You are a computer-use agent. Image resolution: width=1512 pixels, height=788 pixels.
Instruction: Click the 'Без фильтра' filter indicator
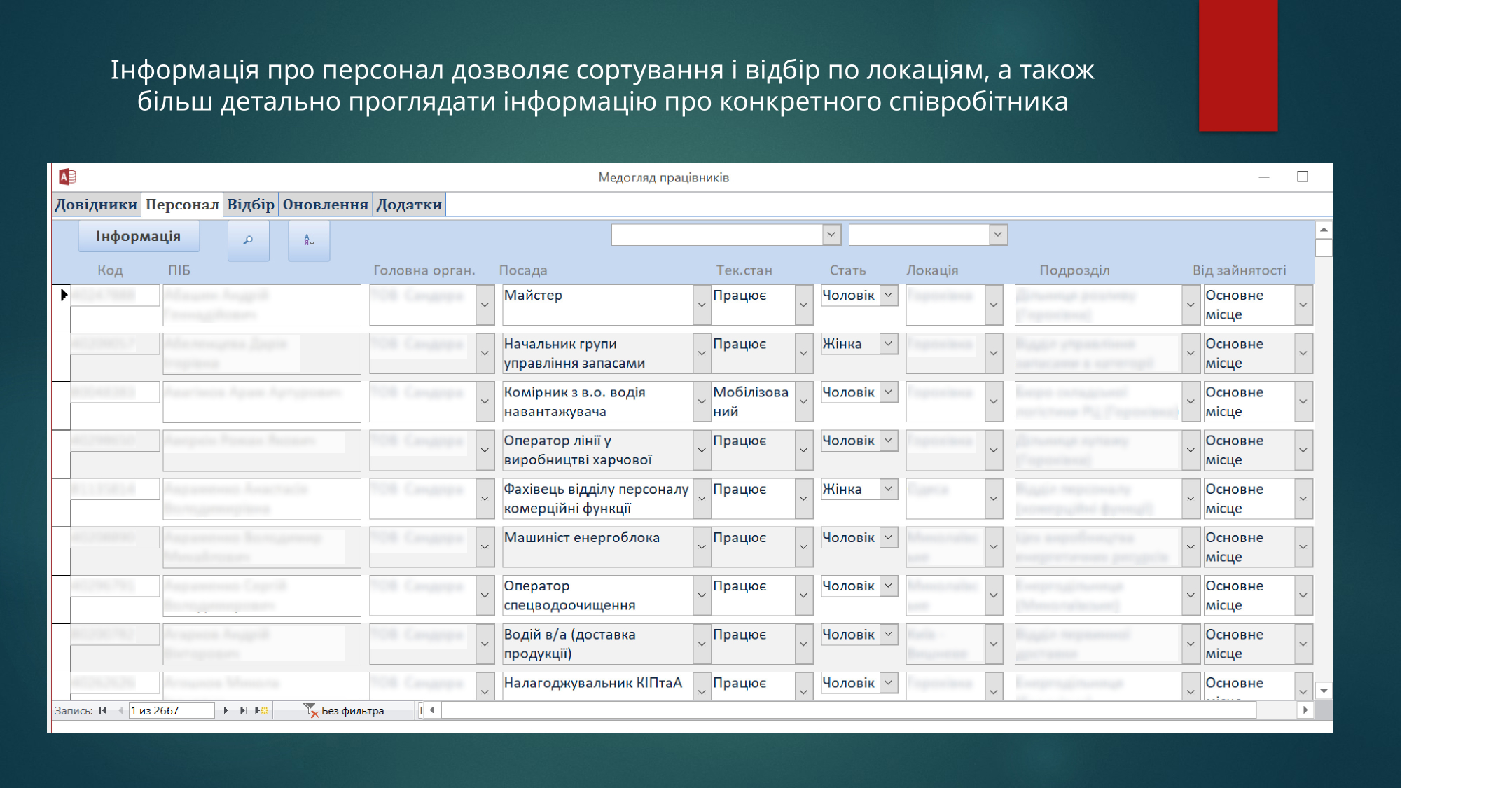tap(344, 710)
